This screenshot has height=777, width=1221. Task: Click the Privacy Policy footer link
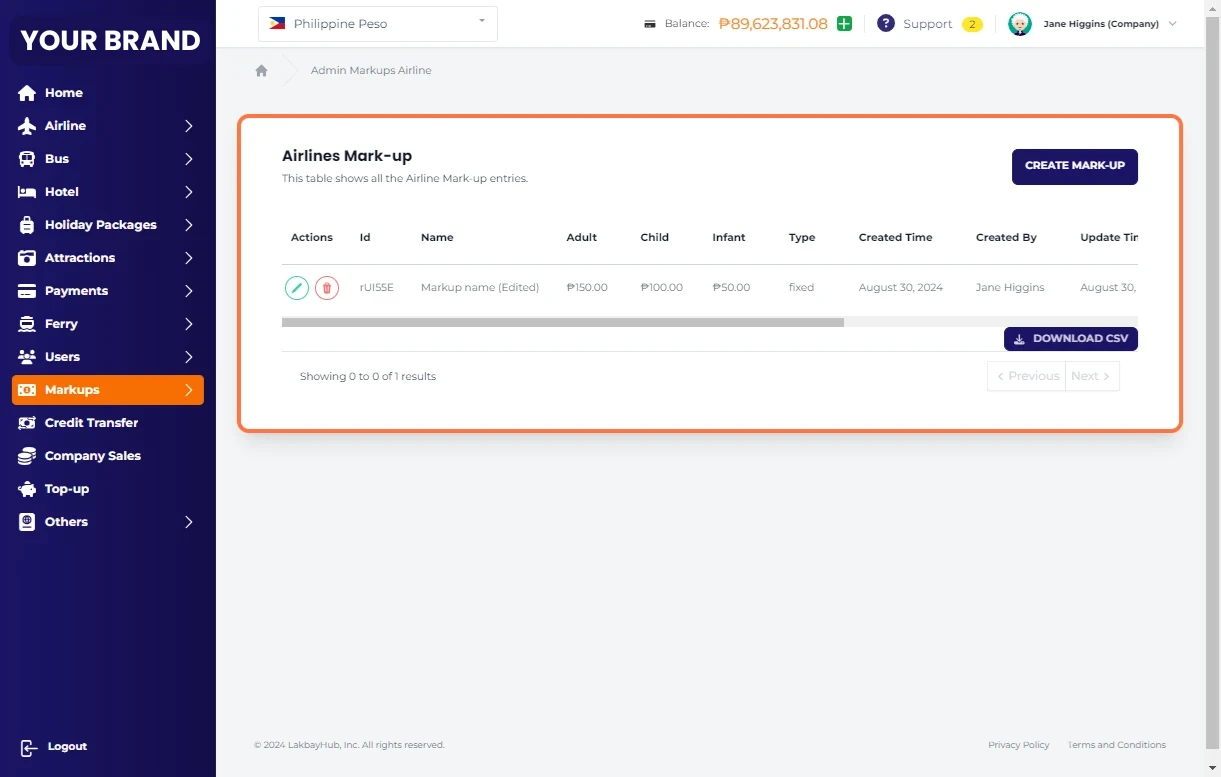point(1018,745)
